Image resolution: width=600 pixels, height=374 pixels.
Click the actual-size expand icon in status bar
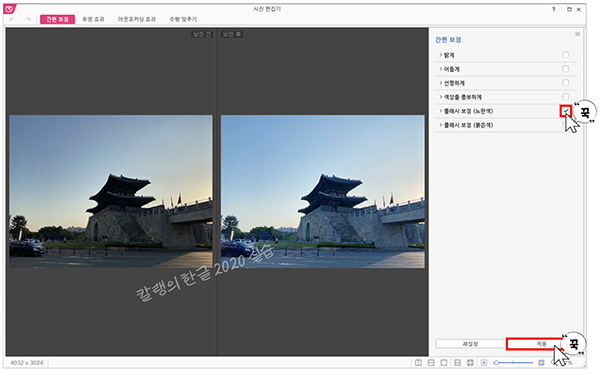coord(470,362)
